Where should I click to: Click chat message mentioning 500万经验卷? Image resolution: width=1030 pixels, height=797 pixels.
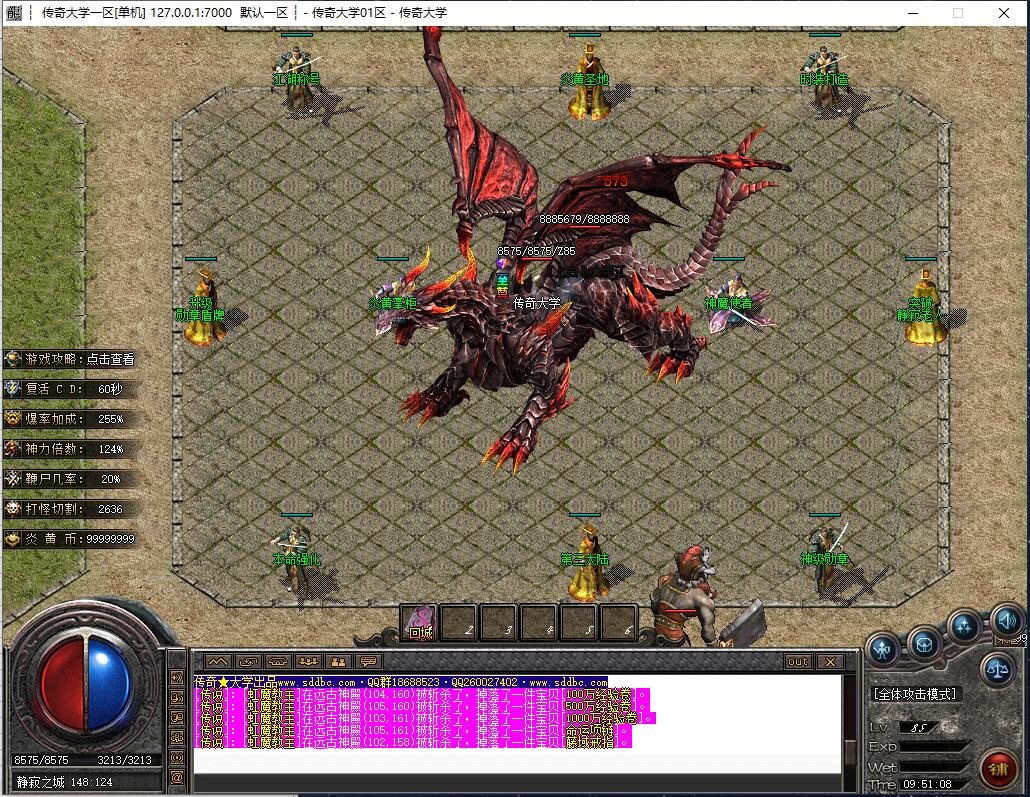pos(422,706)
